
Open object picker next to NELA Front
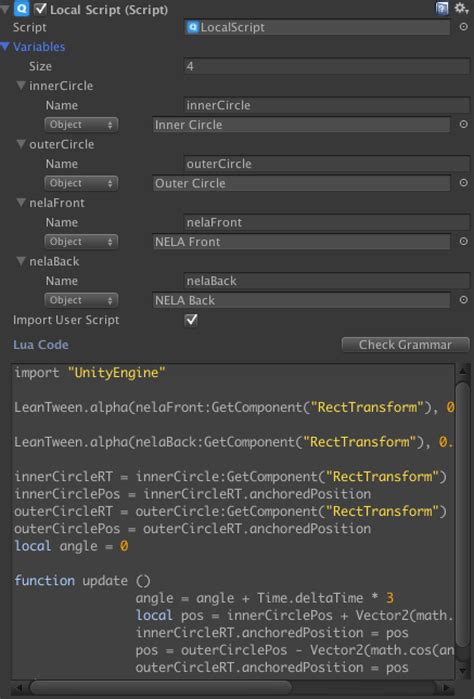(x=464, y=241)
